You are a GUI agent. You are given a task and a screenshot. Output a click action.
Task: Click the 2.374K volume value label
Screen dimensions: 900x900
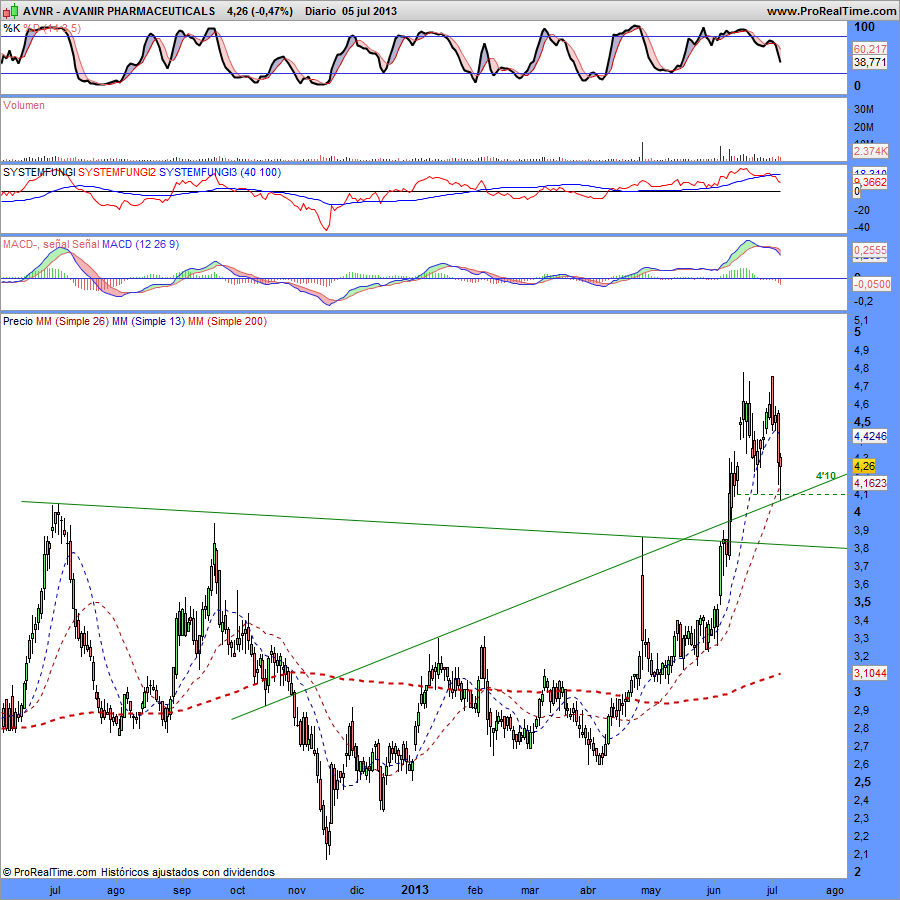(x=870, y=151)
